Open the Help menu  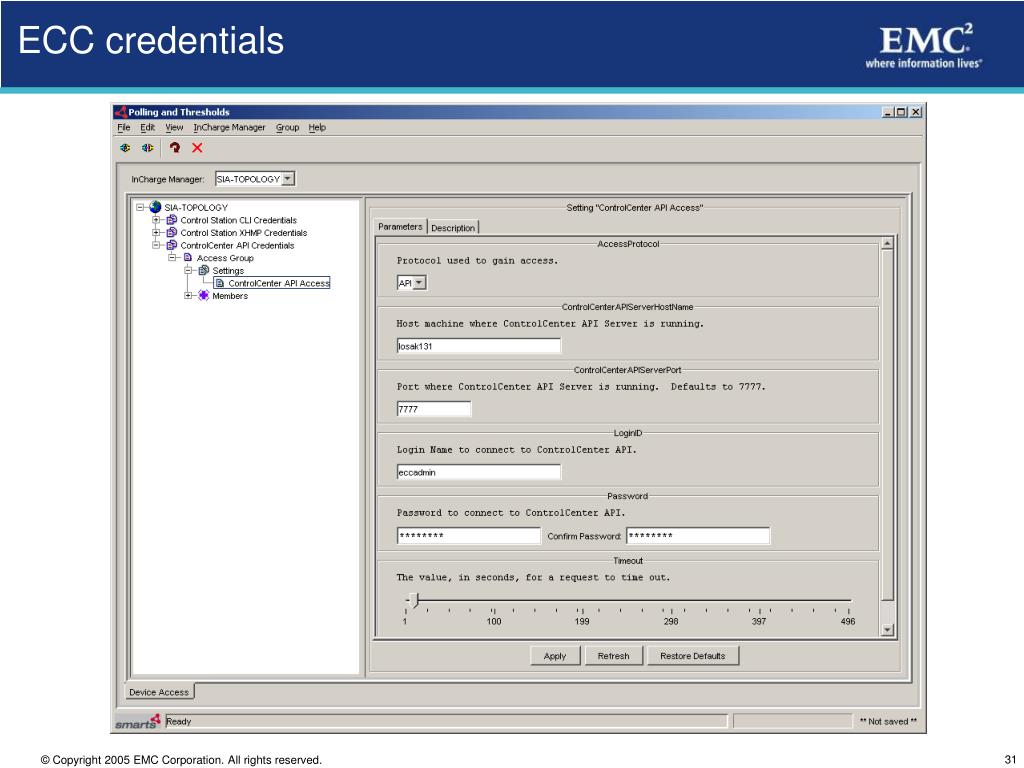(317, 127)
